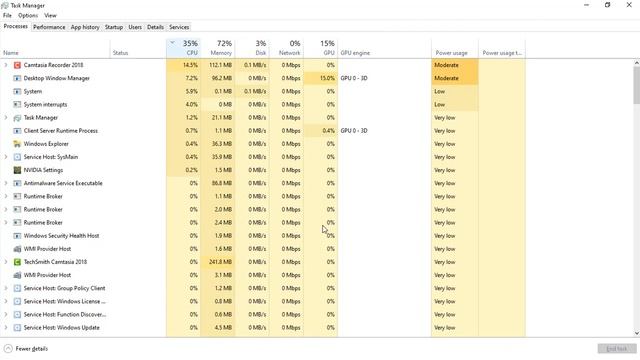Expand Service Host: Group Policy Client
Screen dimensions: 640x360
[x=6, y=288]
